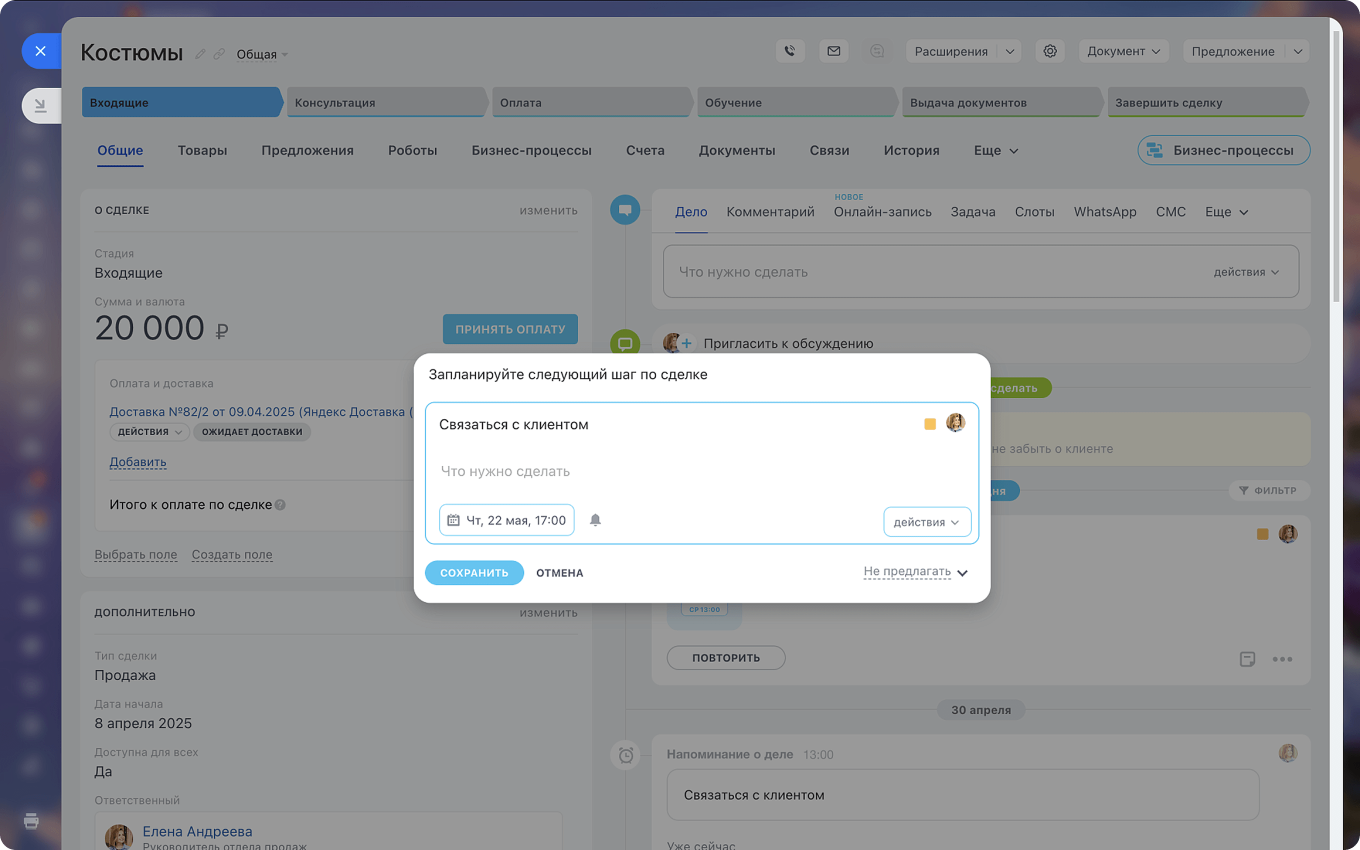Open the действия dropdown in dialog
Image resolution: width=1360 pixels, height=850 pixels.
click(x=926, y=522)
